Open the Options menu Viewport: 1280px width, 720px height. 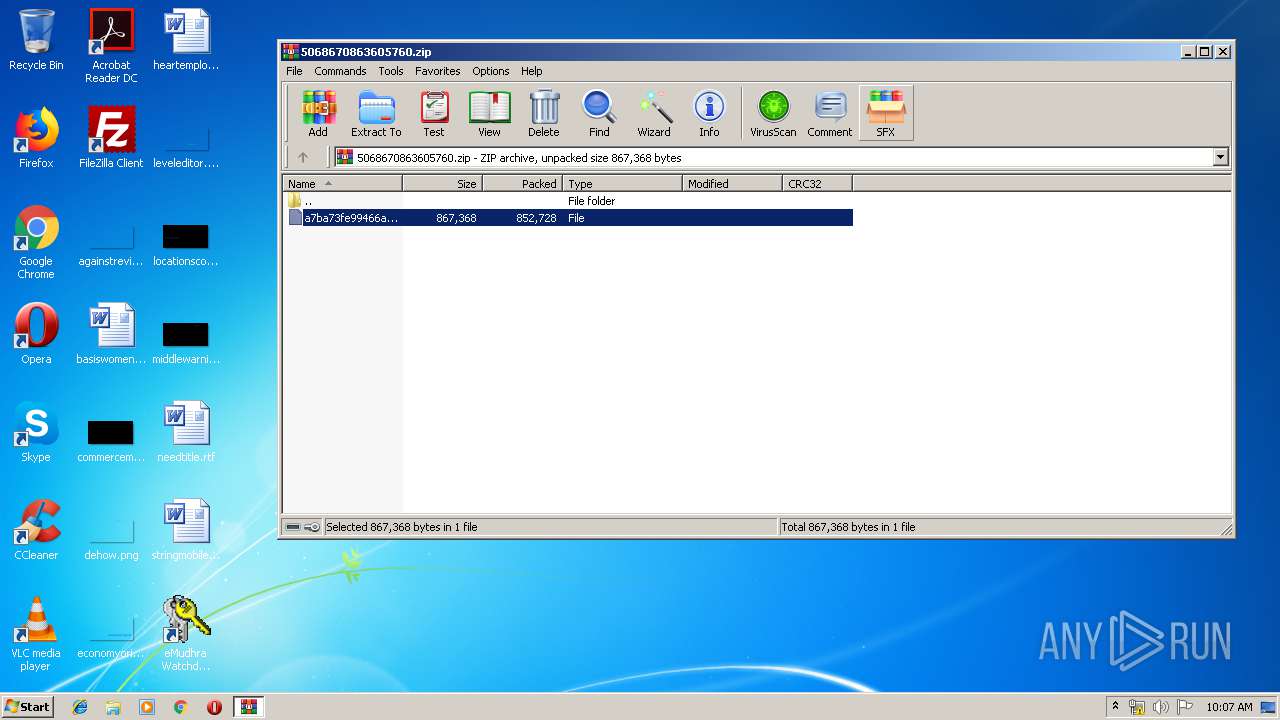491,71
